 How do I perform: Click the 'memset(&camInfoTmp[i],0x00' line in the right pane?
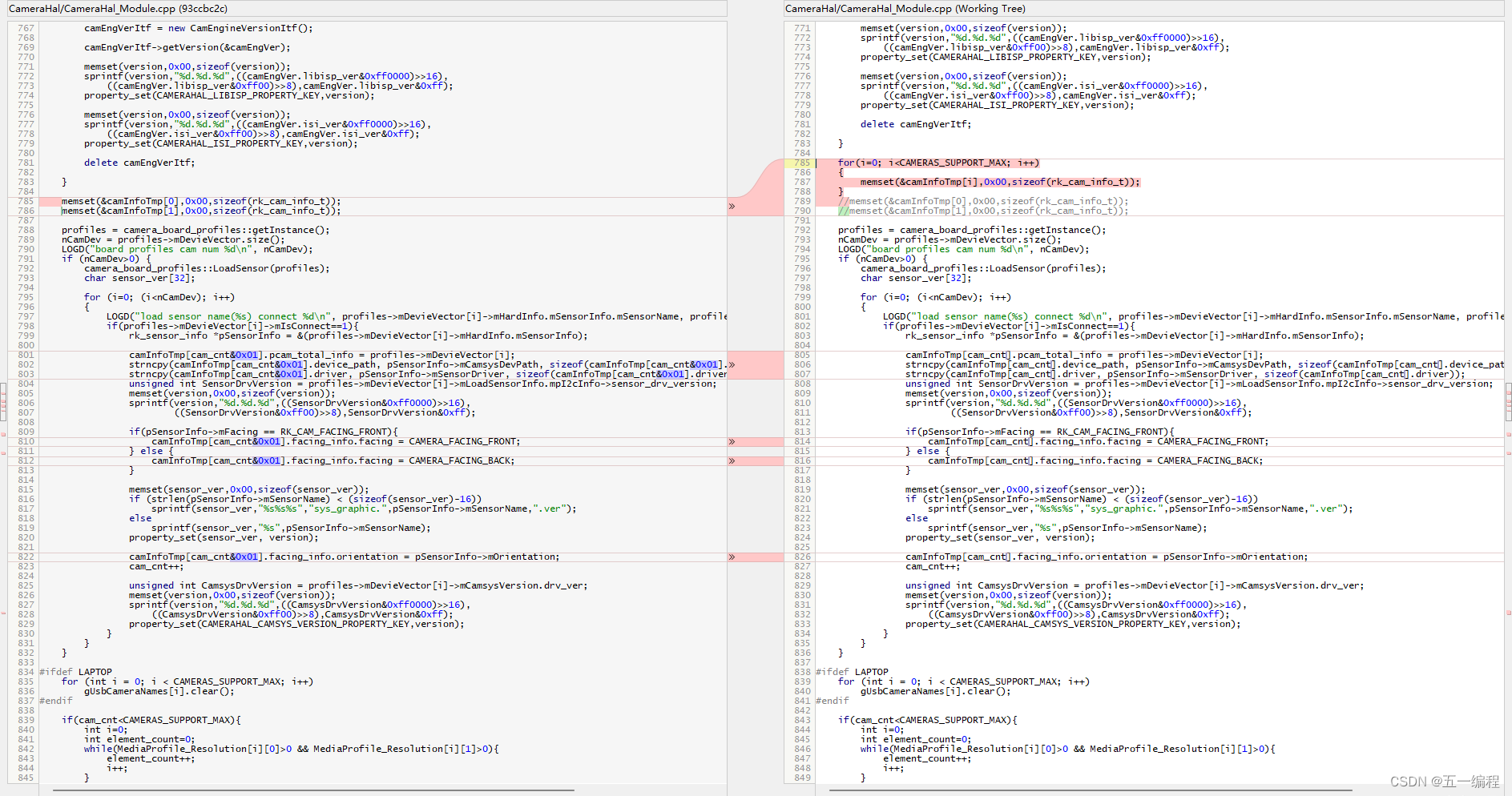(1000, 183)
